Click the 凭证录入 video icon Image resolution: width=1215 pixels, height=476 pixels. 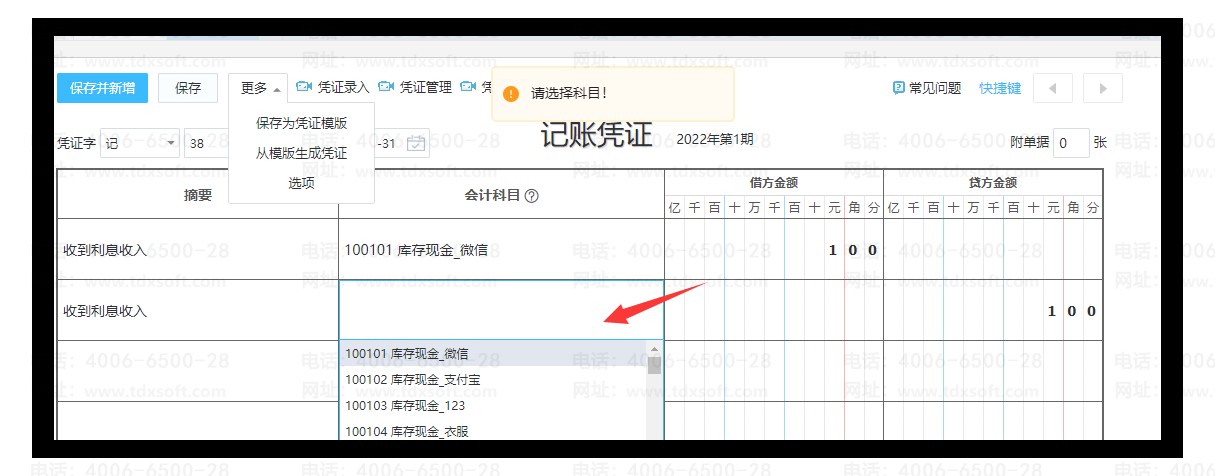(x=304, y=88)
